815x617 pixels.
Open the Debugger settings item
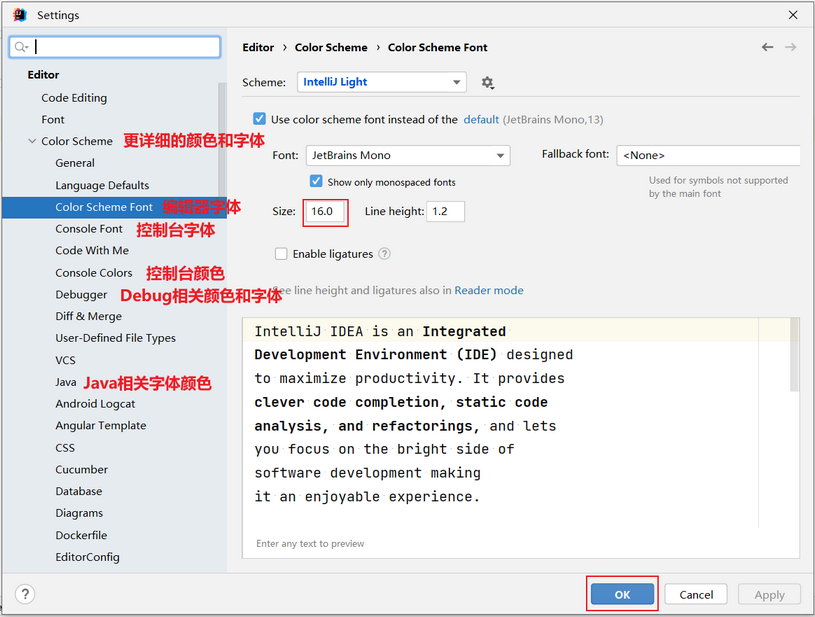(x=81, y=295)
